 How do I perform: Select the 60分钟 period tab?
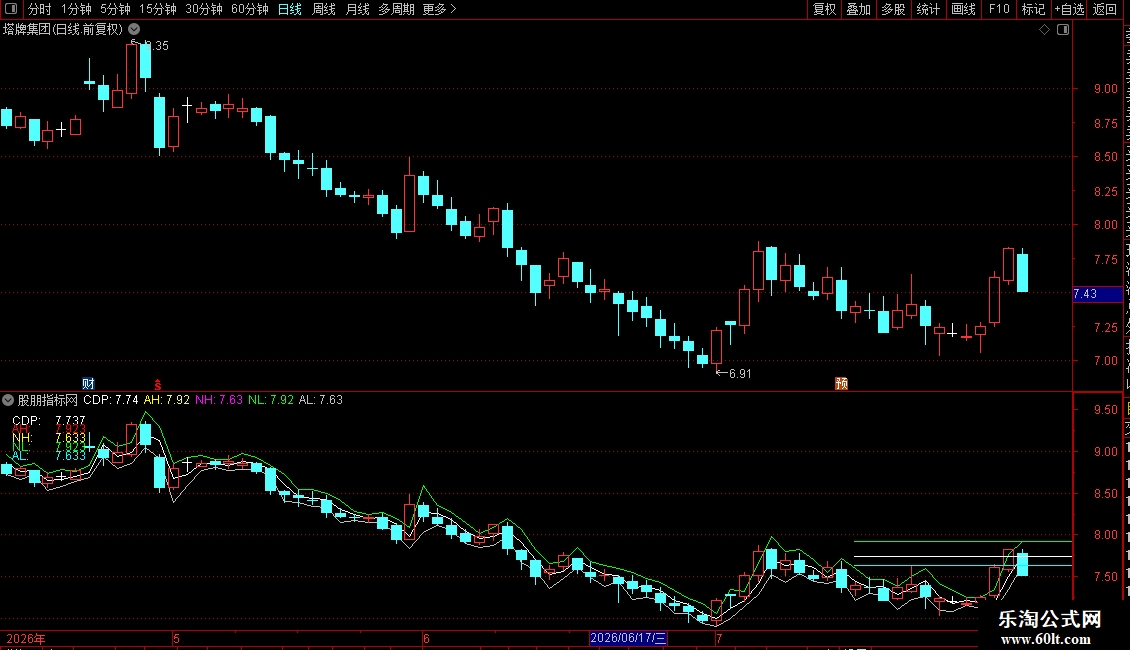(x=250, y=9)
